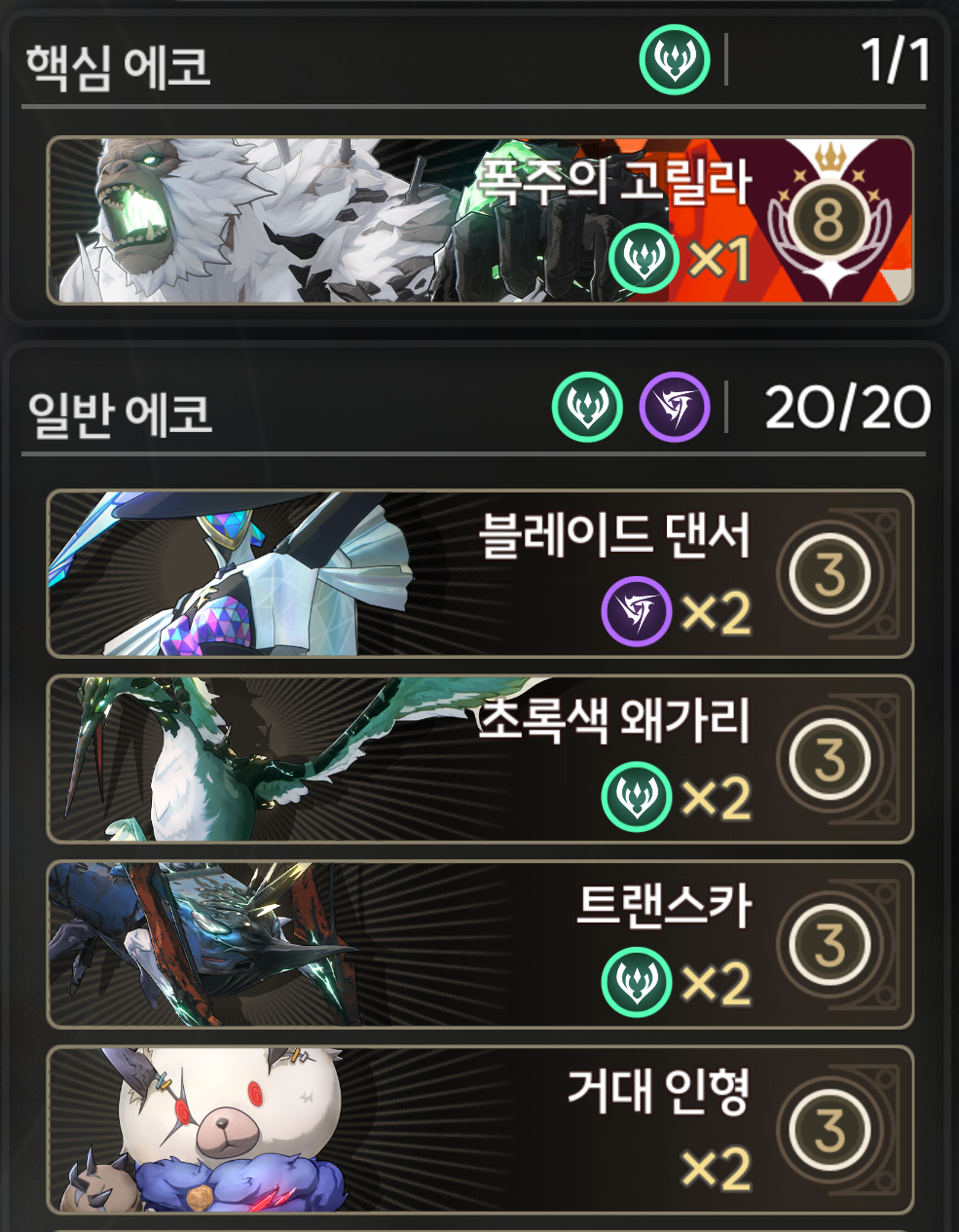
Task: Open the 트랜스카 echo entry
Action: click(480, 944)
